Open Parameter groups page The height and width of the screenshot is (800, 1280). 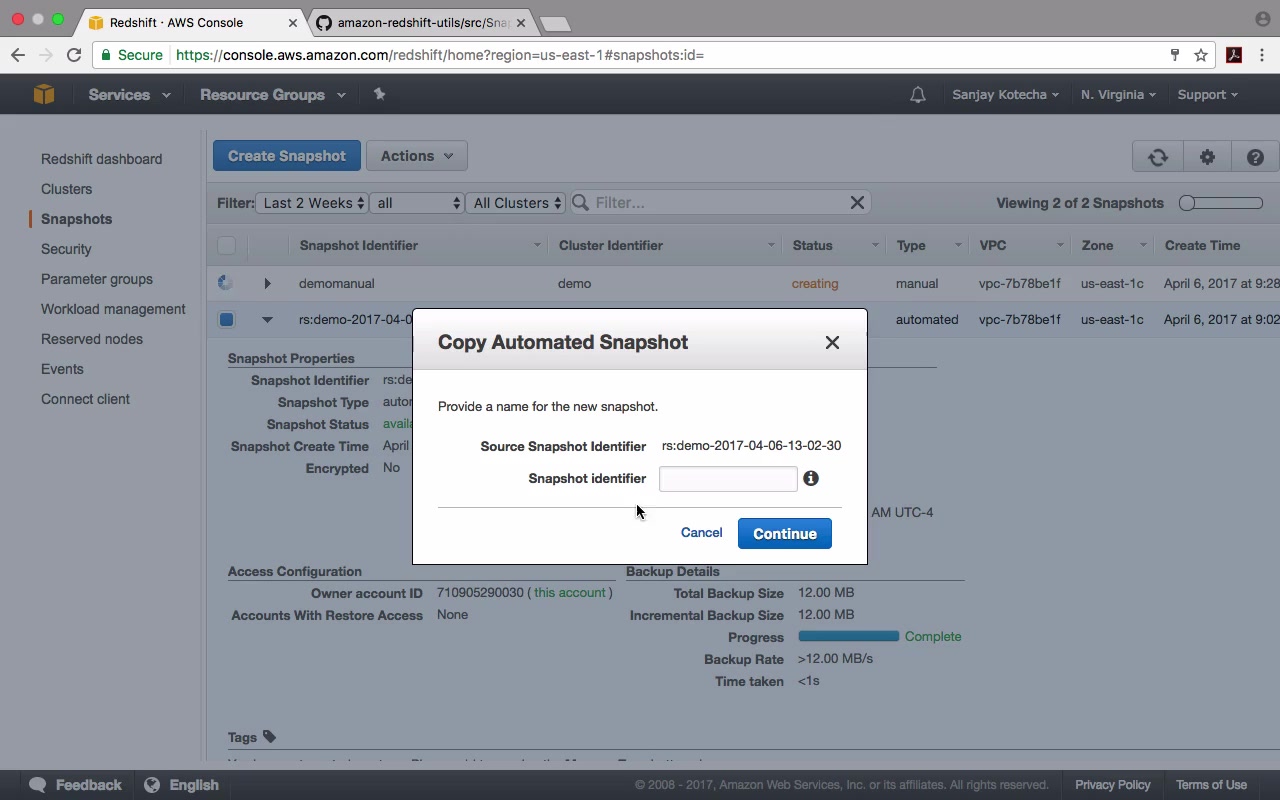tap(97, 279)
